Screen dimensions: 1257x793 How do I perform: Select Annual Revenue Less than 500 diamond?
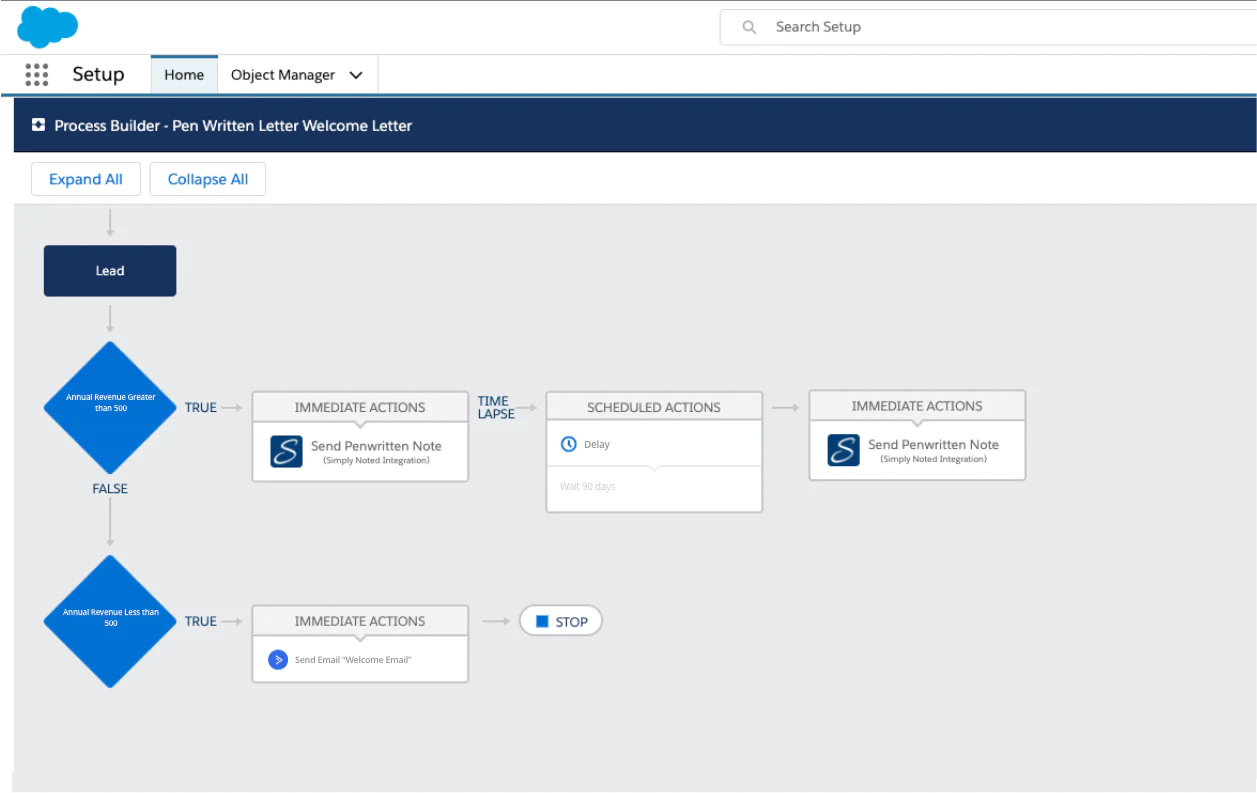tap(110, 621)
